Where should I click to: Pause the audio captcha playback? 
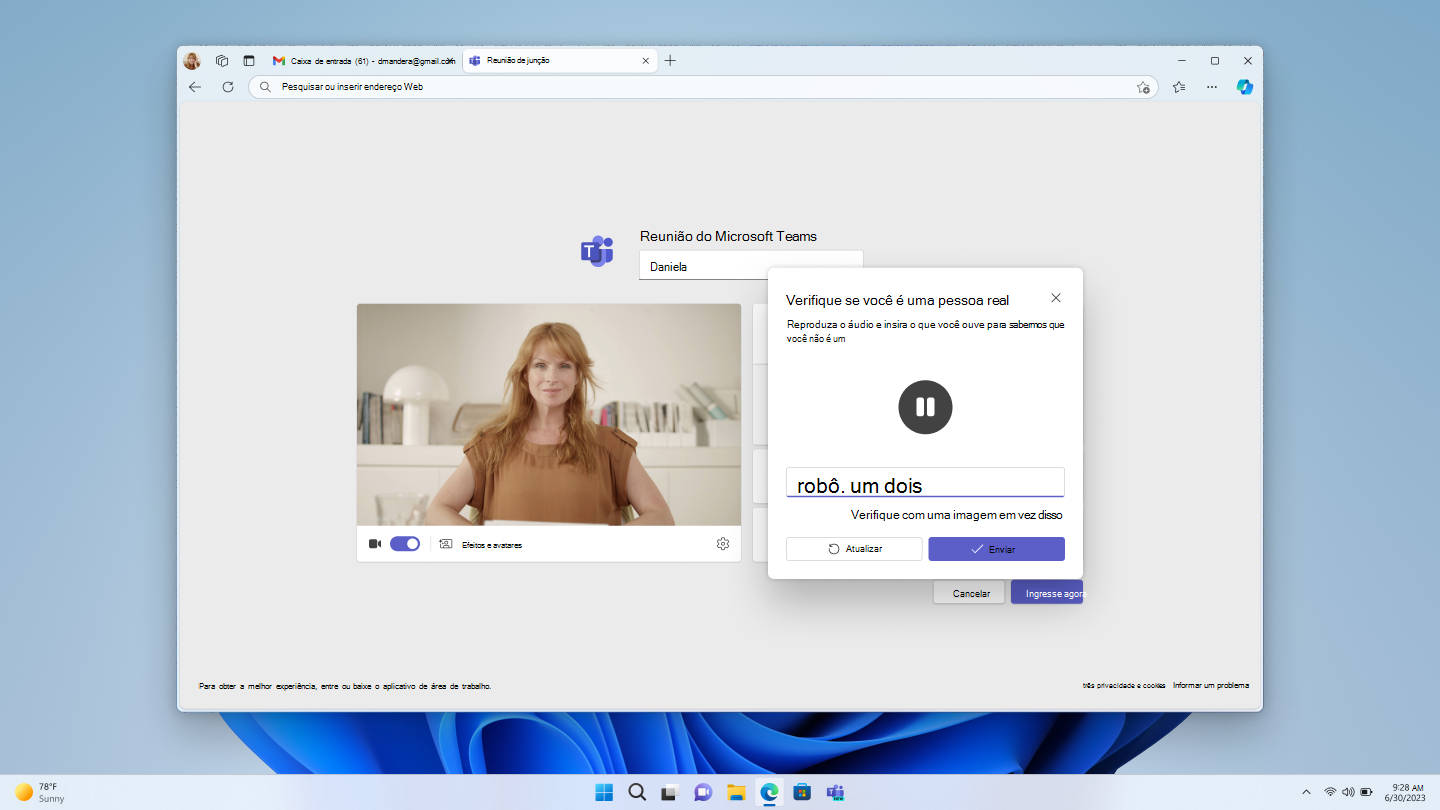click(x=925, y=407)
